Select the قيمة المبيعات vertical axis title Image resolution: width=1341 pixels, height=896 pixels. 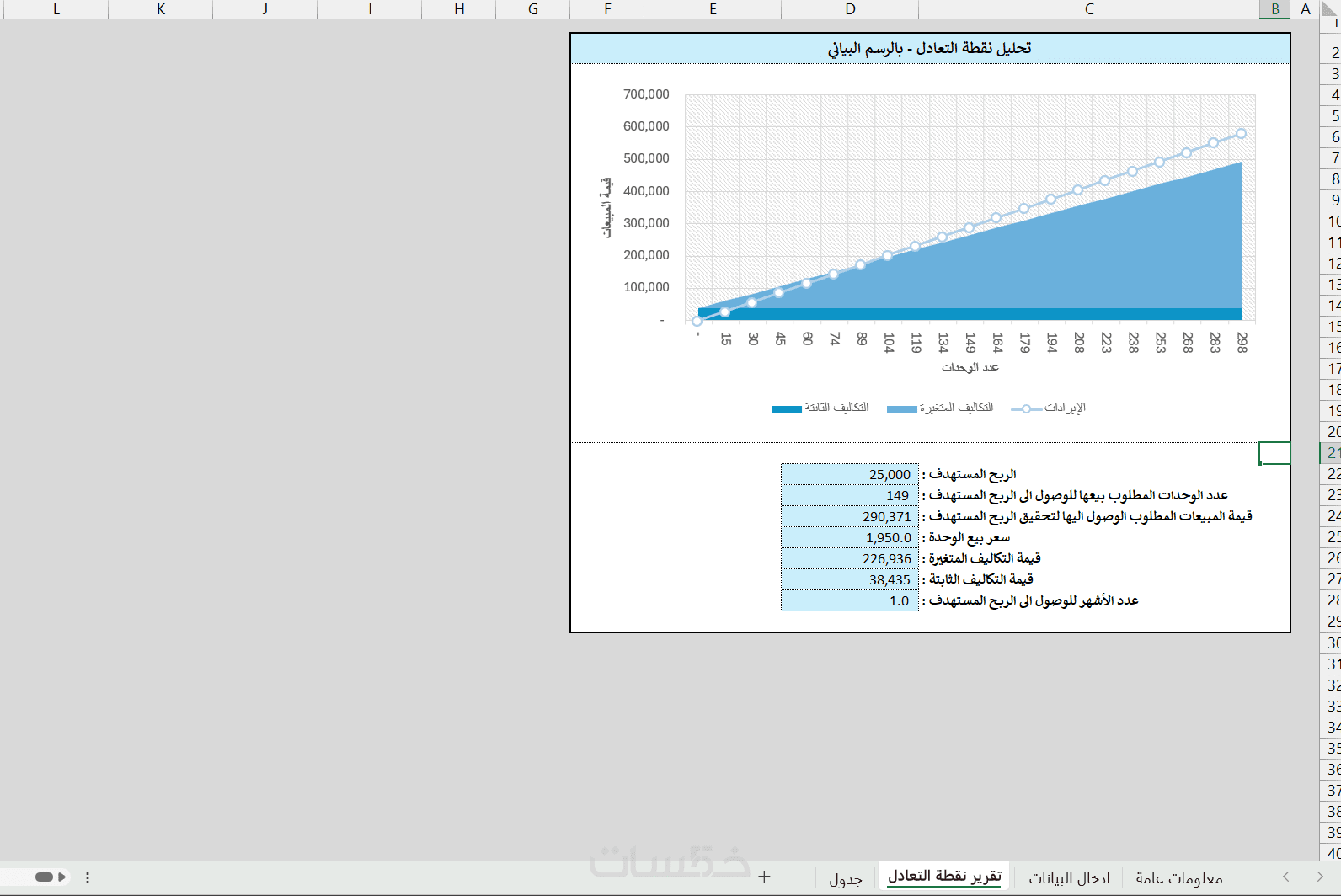606,207
